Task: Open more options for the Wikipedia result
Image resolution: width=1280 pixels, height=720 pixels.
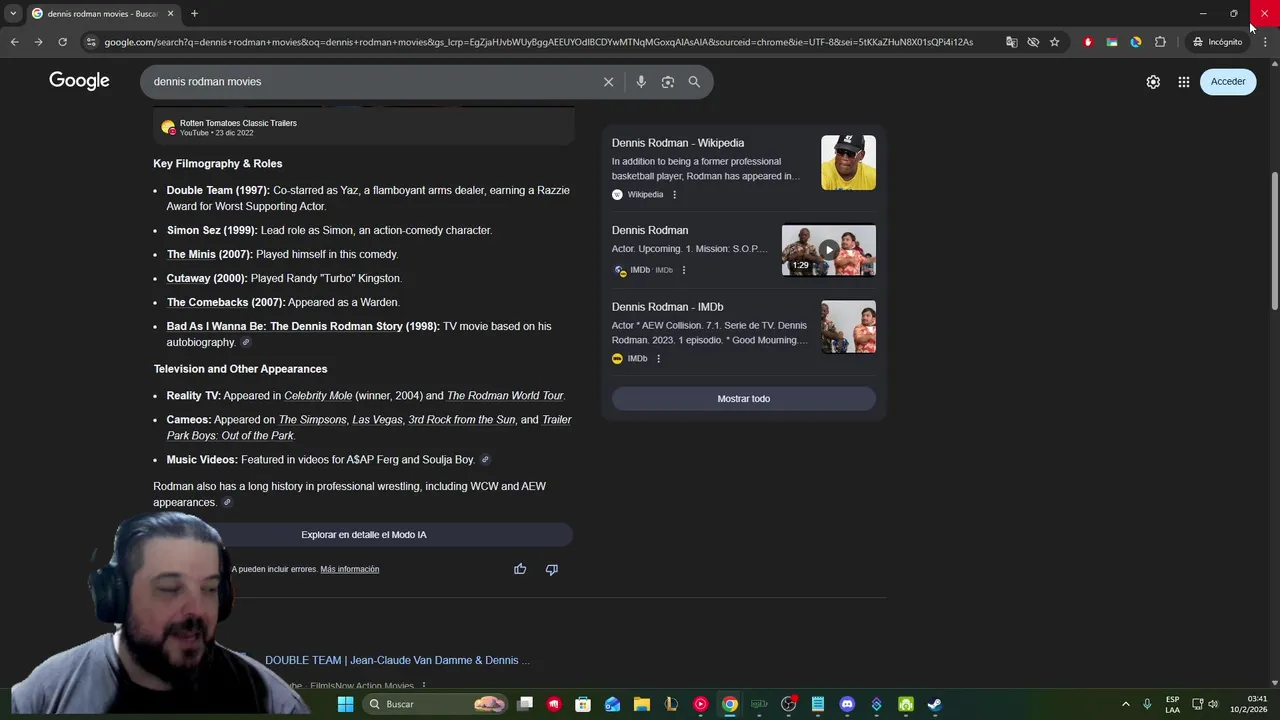Action: [x=674, y=195]
